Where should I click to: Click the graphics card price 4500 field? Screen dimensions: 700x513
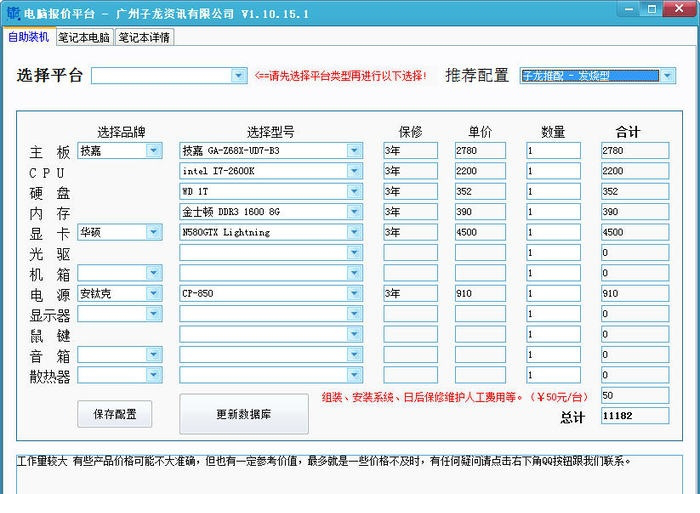(480, 232)
